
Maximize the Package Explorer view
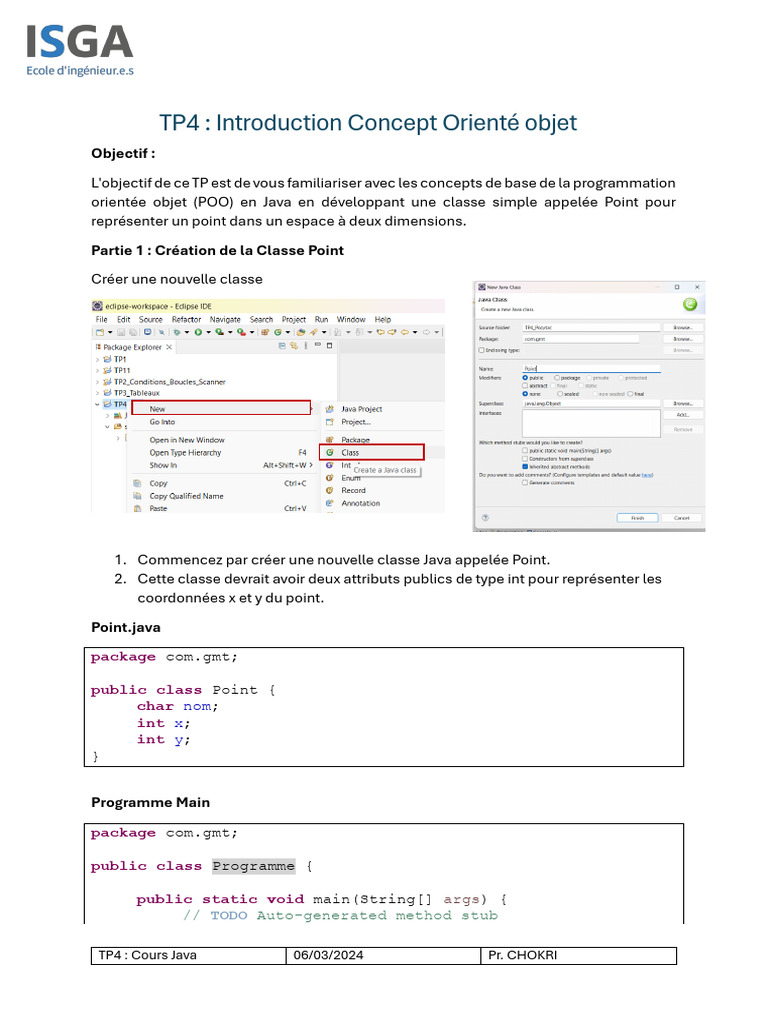[329, 345]
